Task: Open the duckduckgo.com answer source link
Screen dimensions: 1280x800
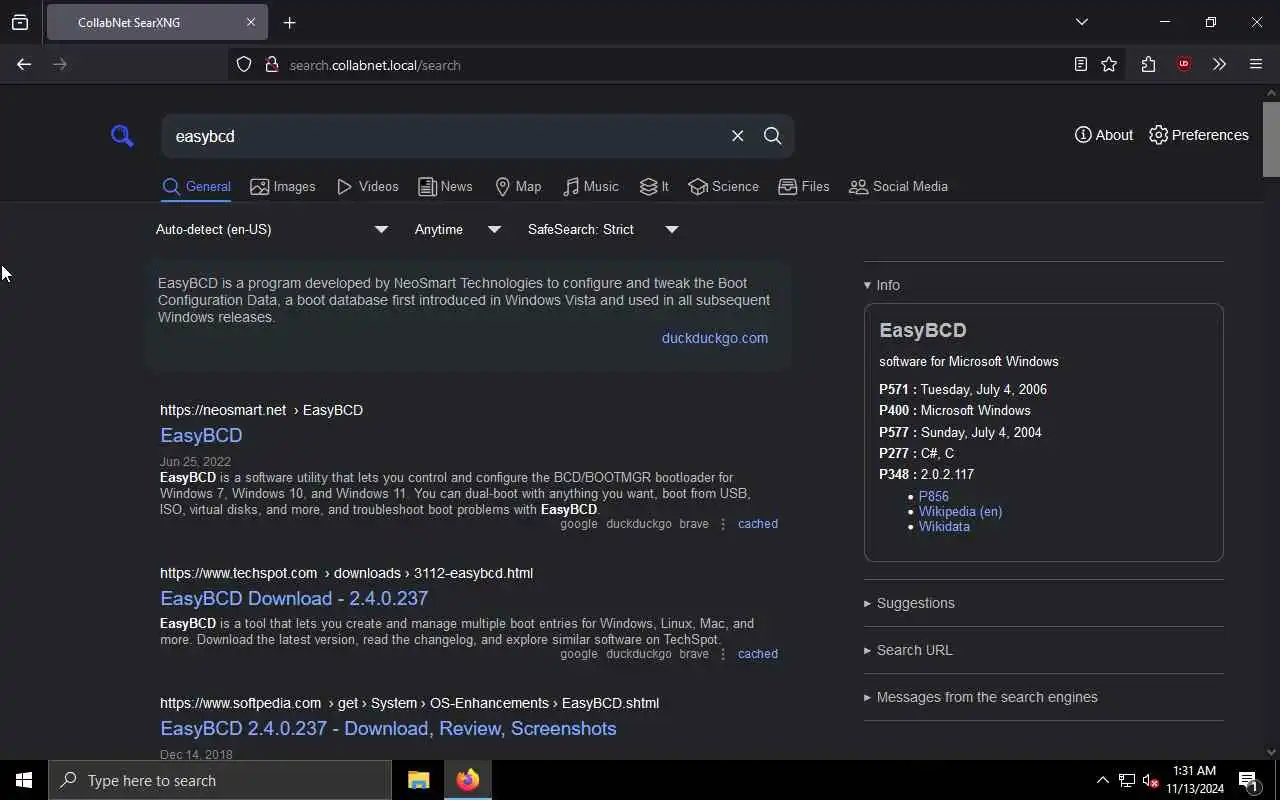Action: [x=715, y=338]
